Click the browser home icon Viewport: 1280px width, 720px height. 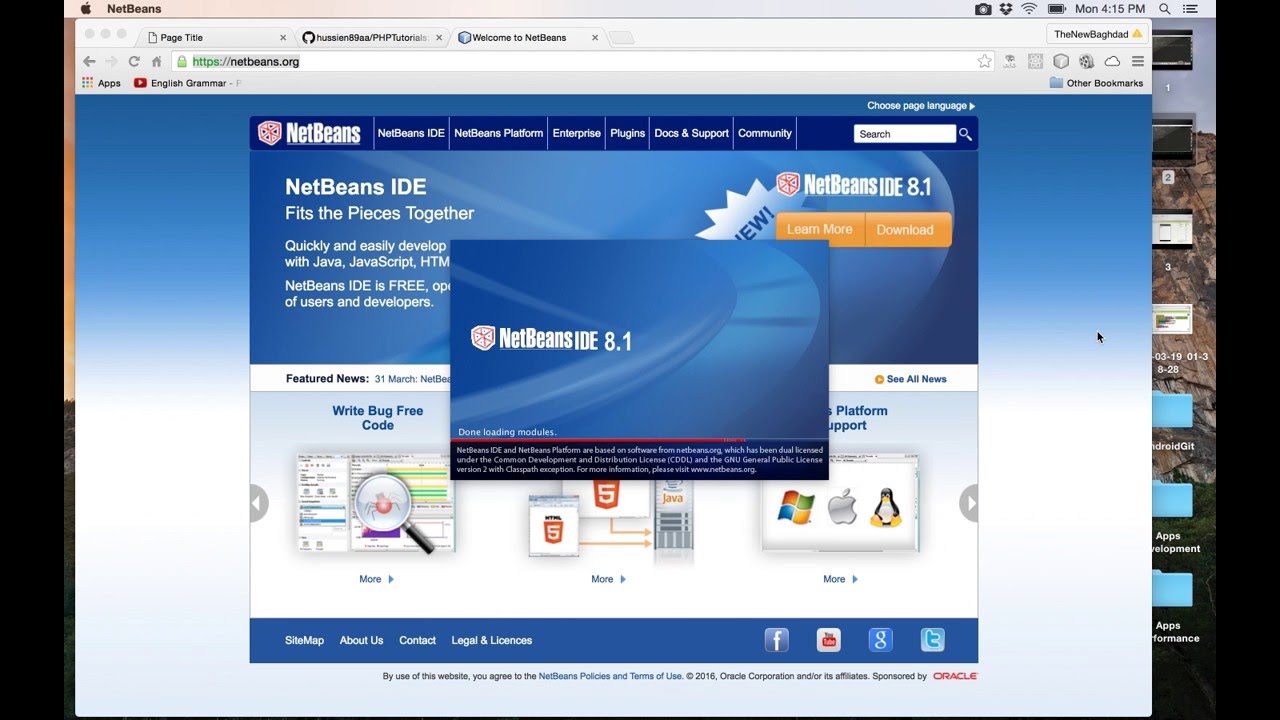pos(156,62)
